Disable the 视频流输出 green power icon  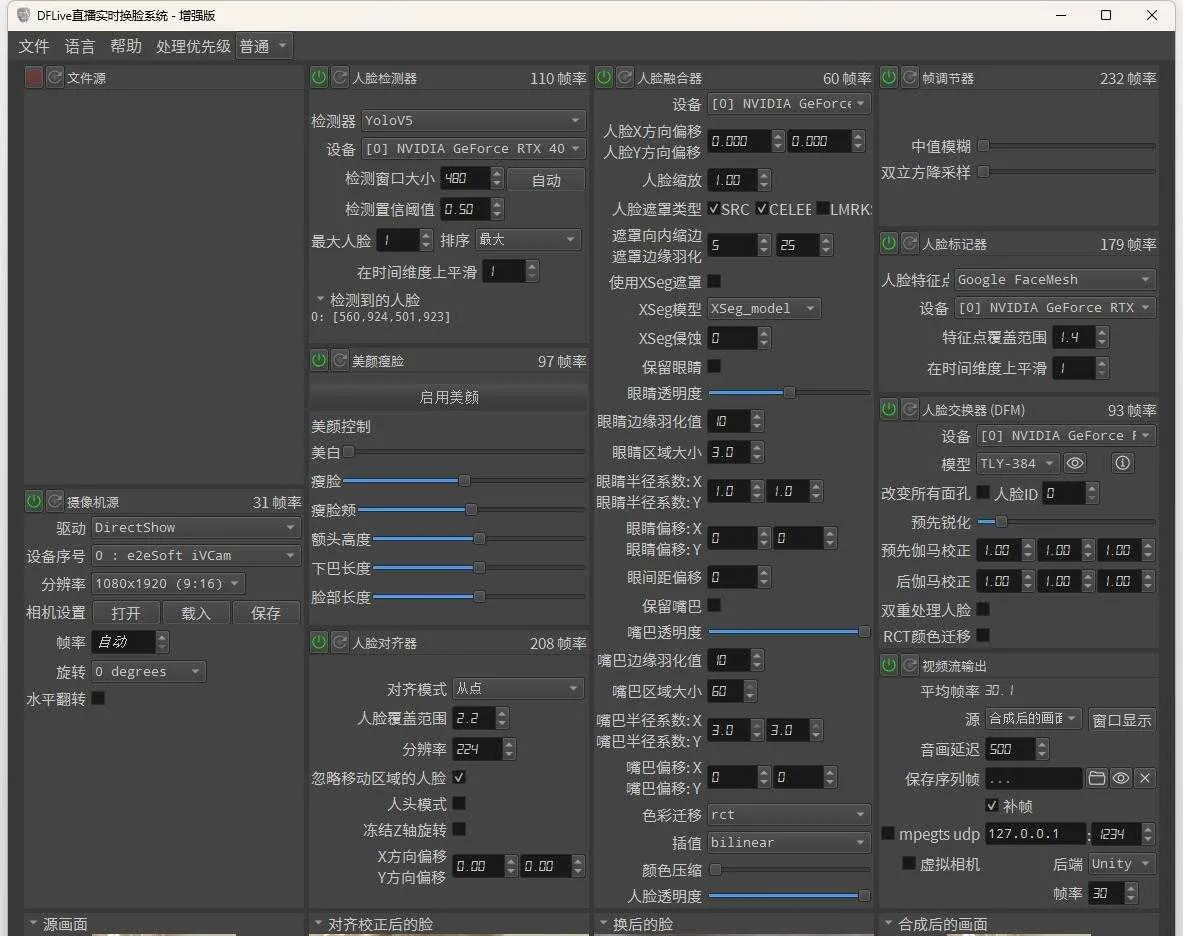889,665
